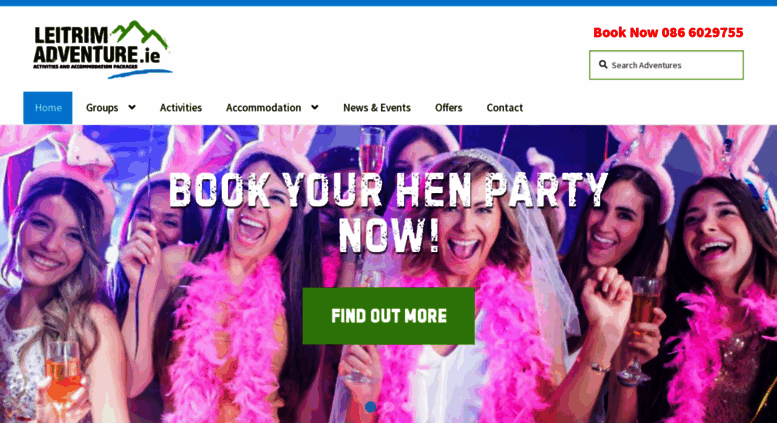777x423 pixels.
Task: Click the search magnifier icon
Action: tap(603, 64)
